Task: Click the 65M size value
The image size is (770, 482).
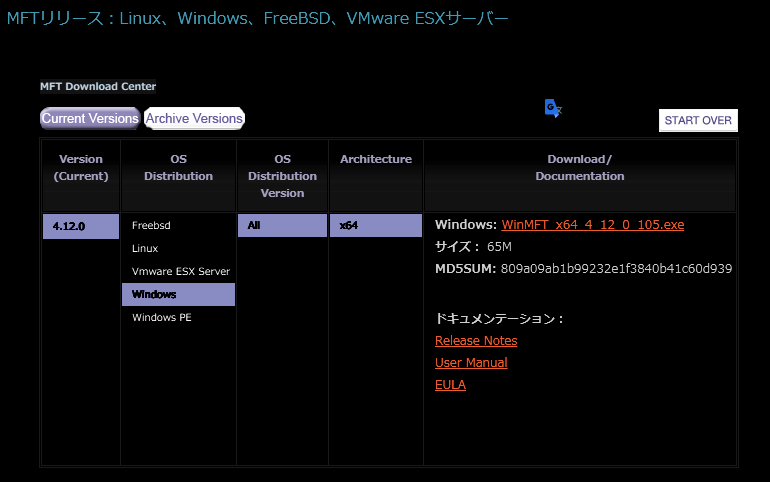Action: (499, 247)
